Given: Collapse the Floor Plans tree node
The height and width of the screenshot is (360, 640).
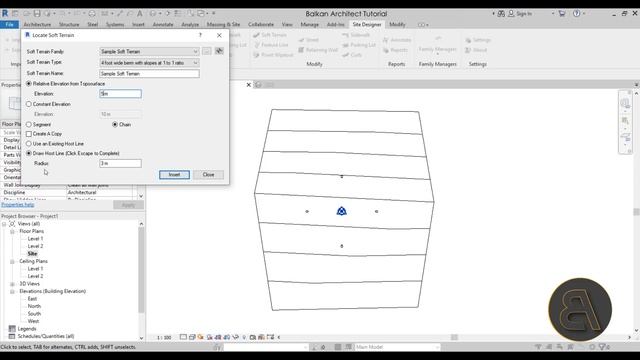Looking at the screenshot, I should point(12,231).
